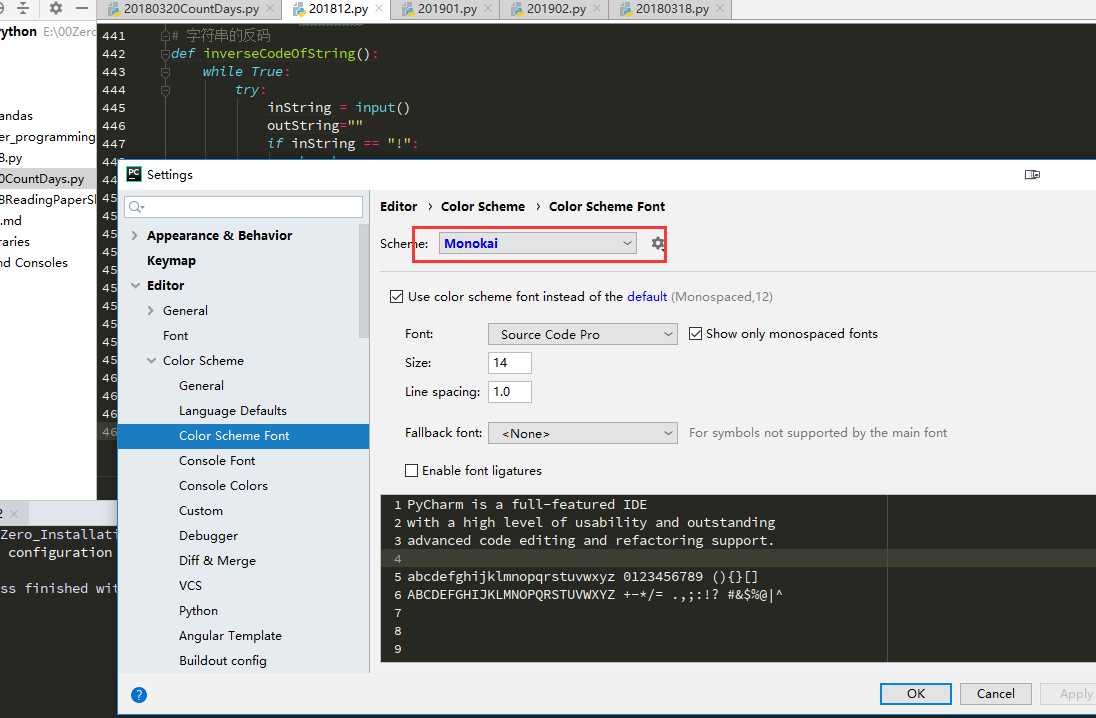Select Angular Template item

tap(230, 636)
